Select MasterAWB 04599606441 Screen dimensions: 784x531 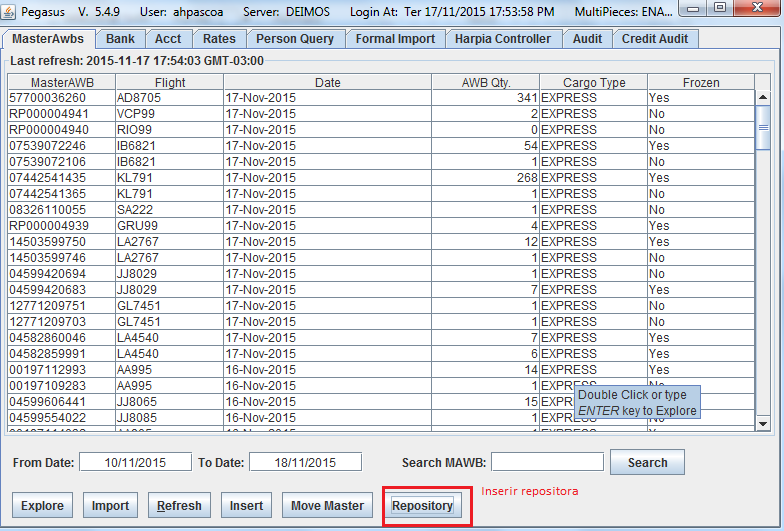point(62,402)
